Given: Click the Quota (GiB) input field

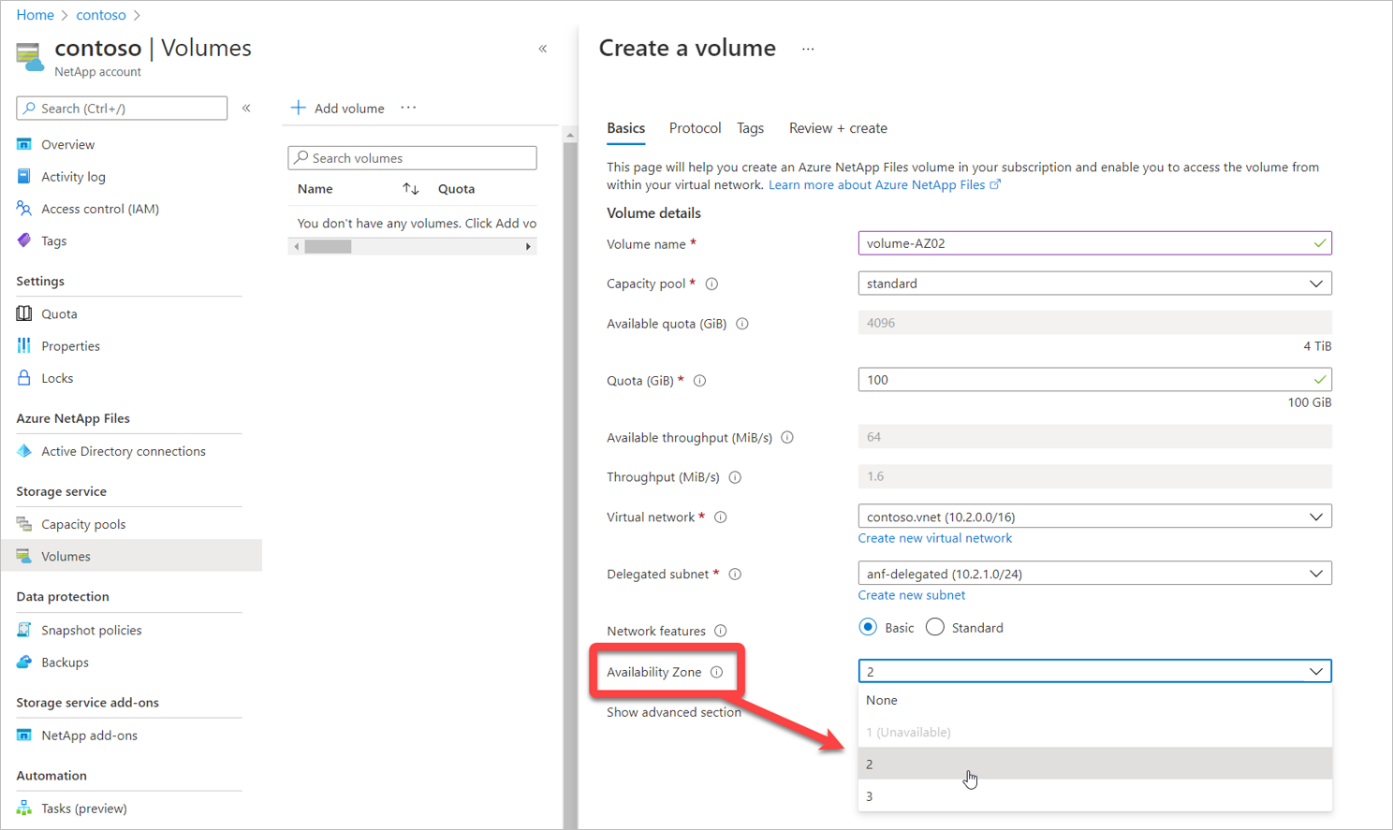Looking at the screenshot, I should (x=1095, y=380).
